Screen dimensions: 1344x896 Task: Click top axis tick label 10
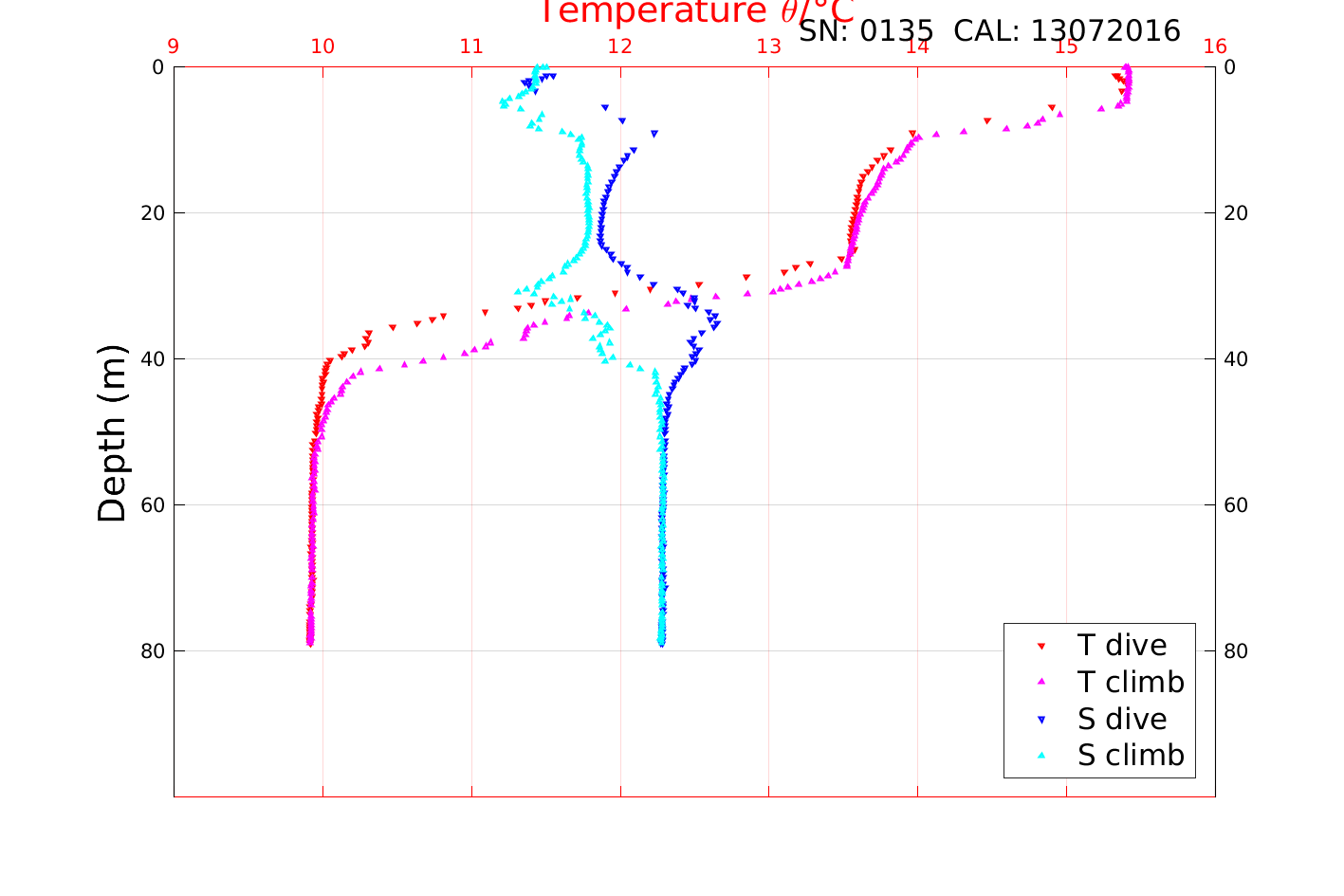pyautogui.click(x=322, y=46)
